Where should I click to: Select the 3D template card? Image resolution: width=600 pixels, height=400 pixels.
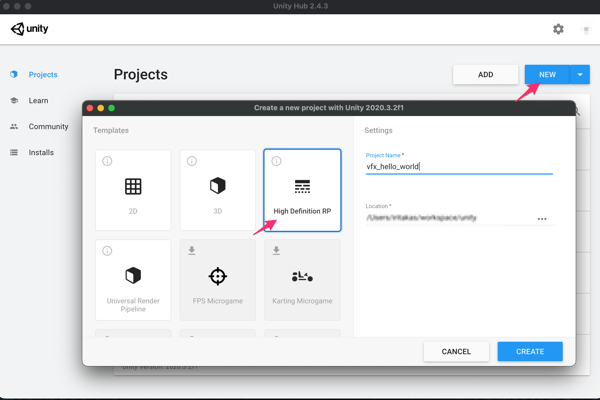point(218,190)
